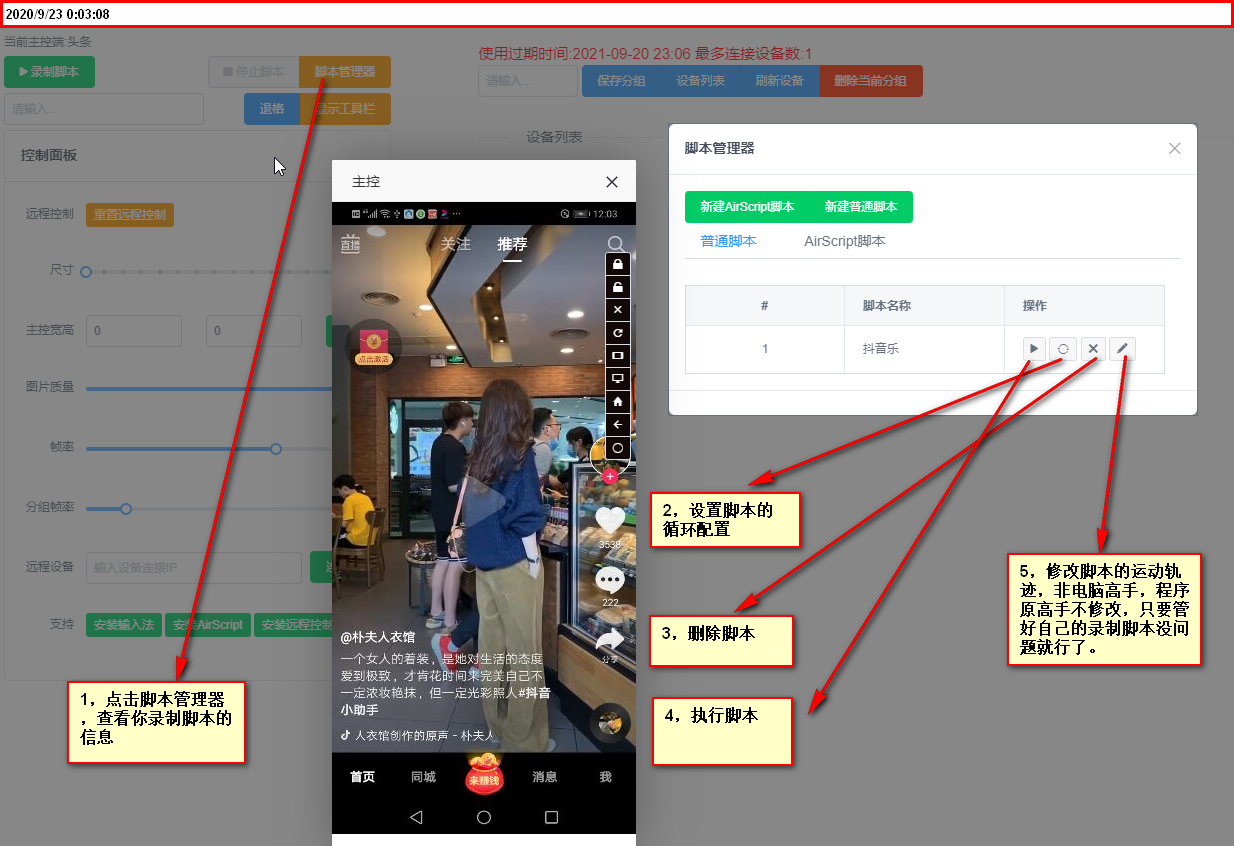Image resolution: width=1234 pixels, height=846 pixels.
Task: Run the 抖音乐 script with the play icon
Action: 1034,349
